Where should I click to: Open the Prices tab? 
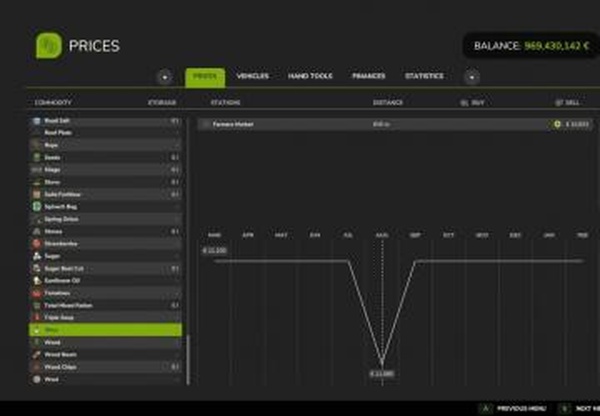205,77
